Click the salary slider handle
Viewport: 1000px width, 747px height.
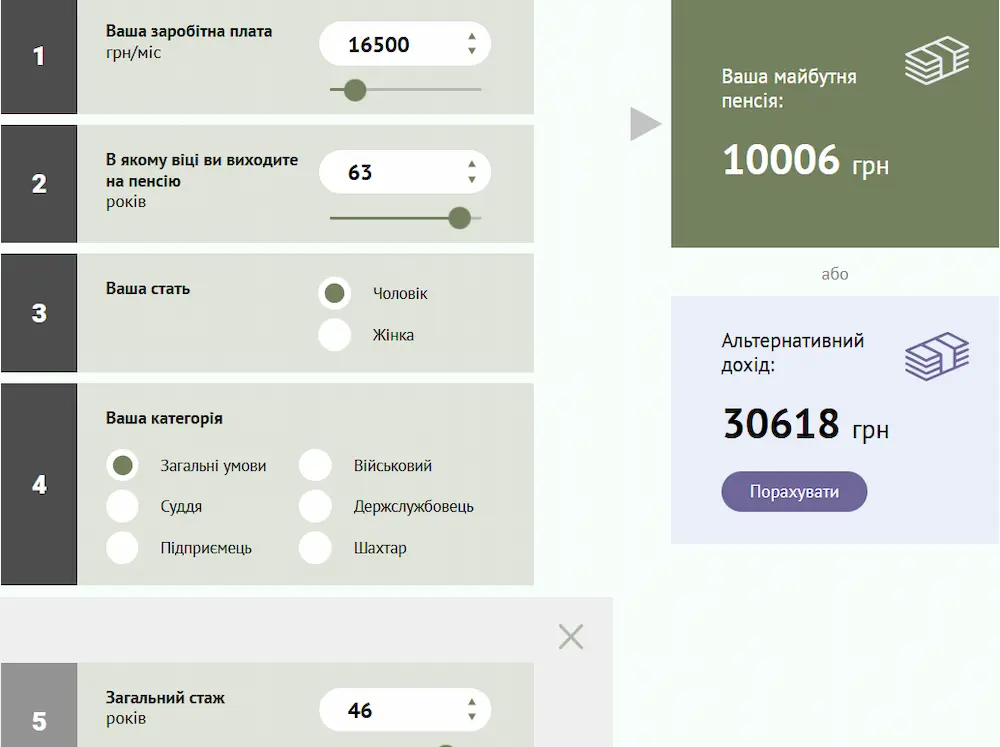click(355, 91)
